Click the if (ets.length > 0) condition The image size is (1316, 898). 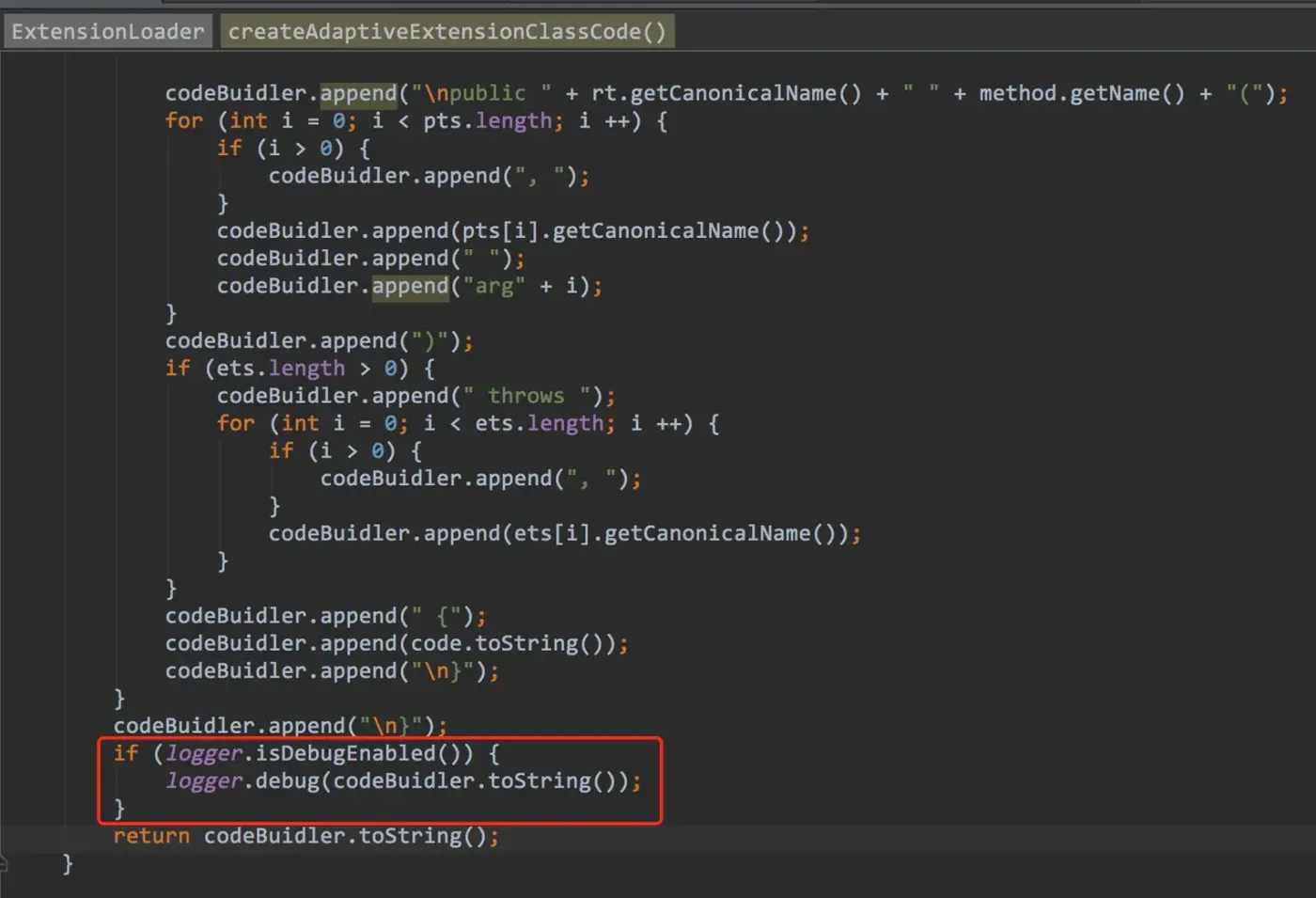coord(300,368)
